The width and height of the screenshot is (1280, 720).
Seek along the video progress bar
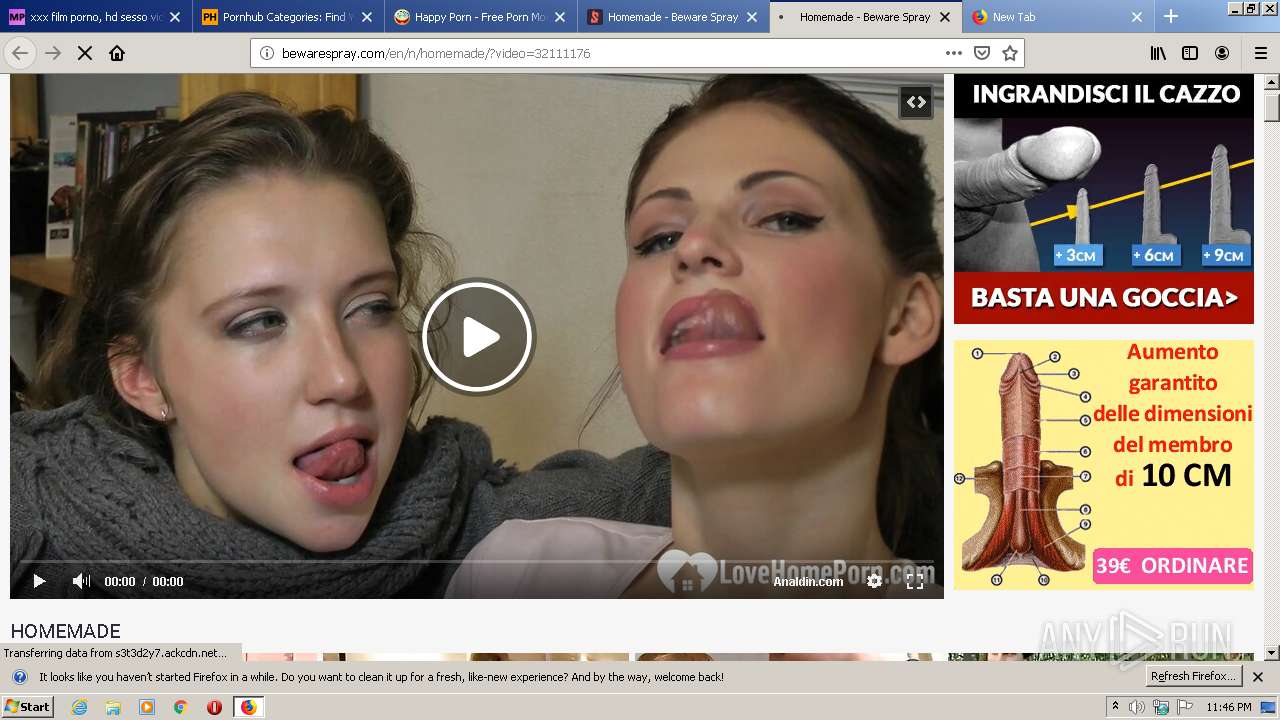477,561
